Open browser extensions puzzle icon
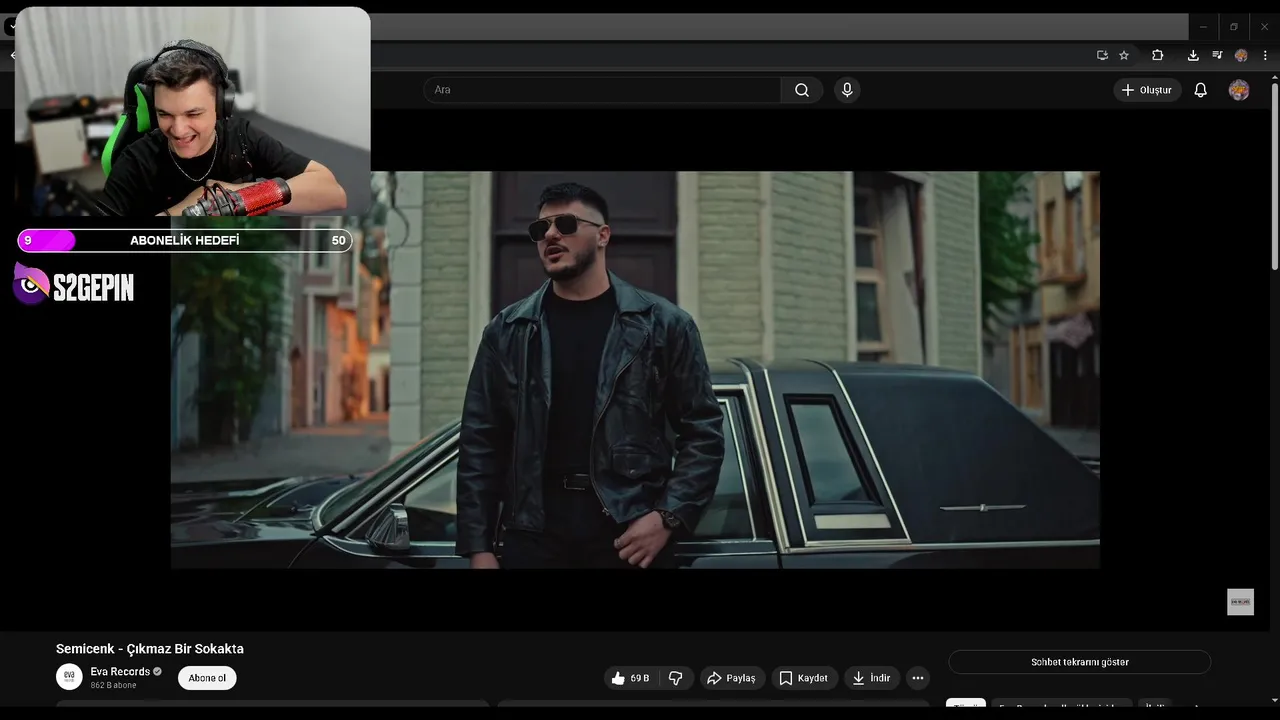 coord(1158,55)
